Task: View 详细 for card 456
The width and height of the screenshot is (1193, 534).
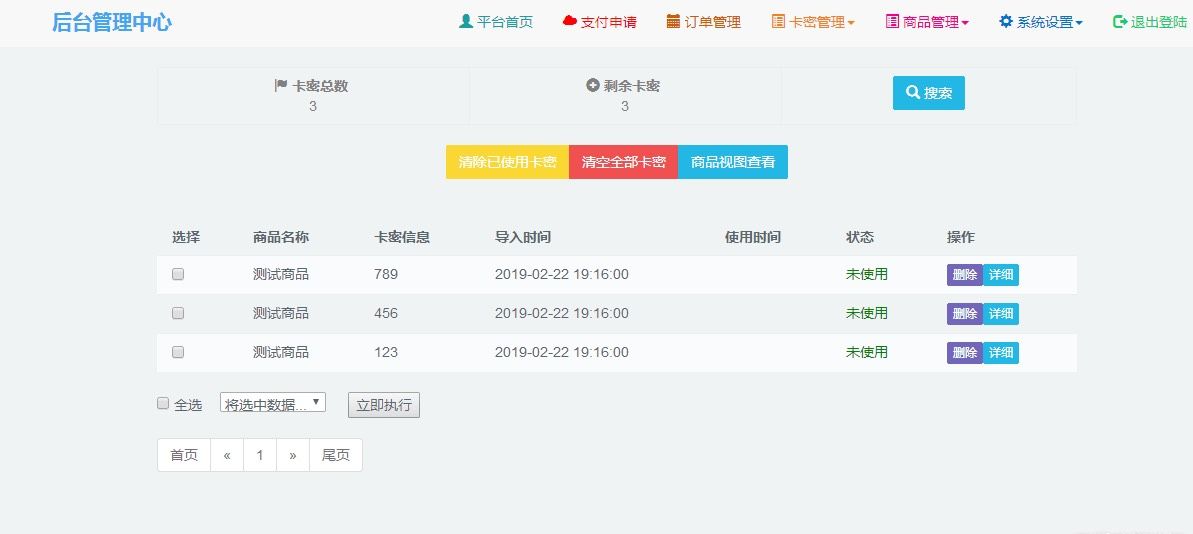Action: [x=1001, y=313]
